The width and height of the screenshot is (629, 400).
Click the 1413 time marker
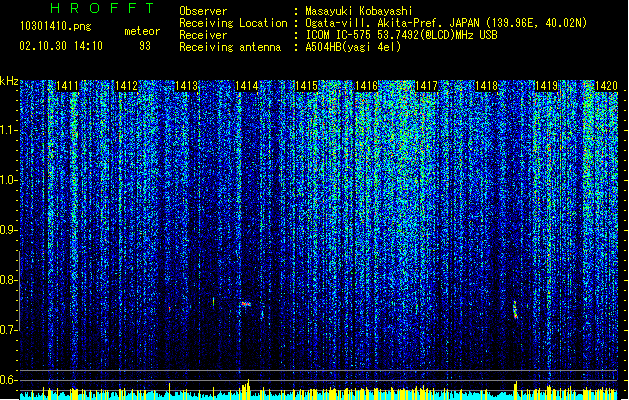(x=187, y=86)
